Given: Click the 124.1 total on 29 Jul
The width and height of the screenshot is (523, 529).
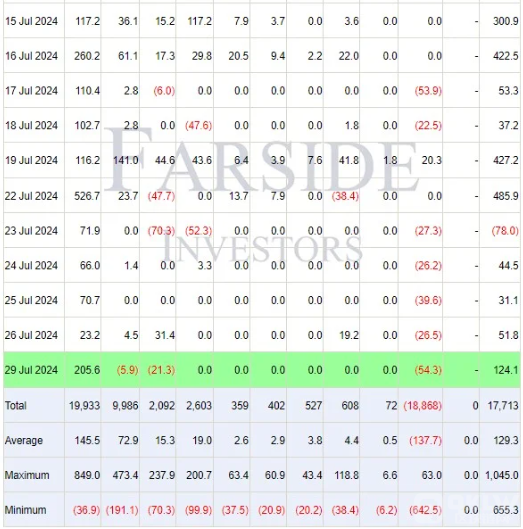Looking at the screenshot, I should click(506, 370).
